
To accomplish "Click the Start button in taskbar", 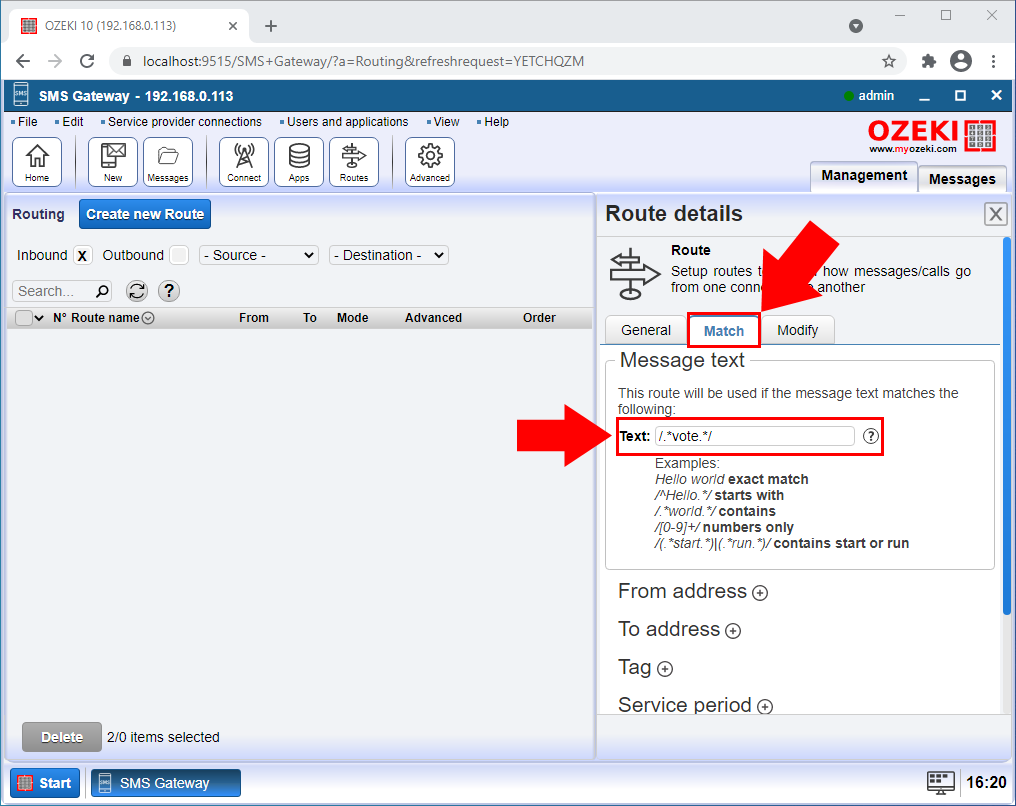I will pyautogui.click(x=45, y=783).
